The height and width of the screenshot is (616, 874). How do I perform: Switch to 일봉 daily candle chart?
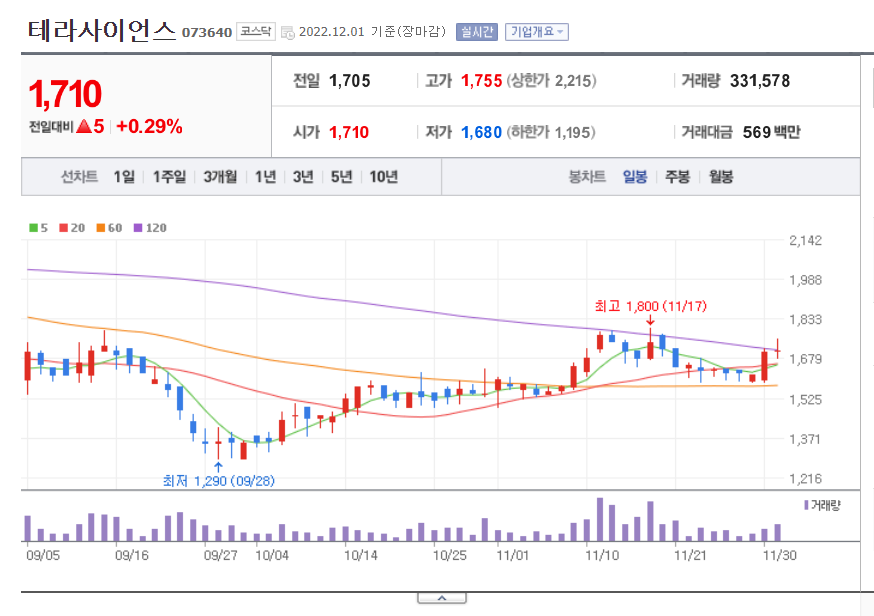coord(635,177)
